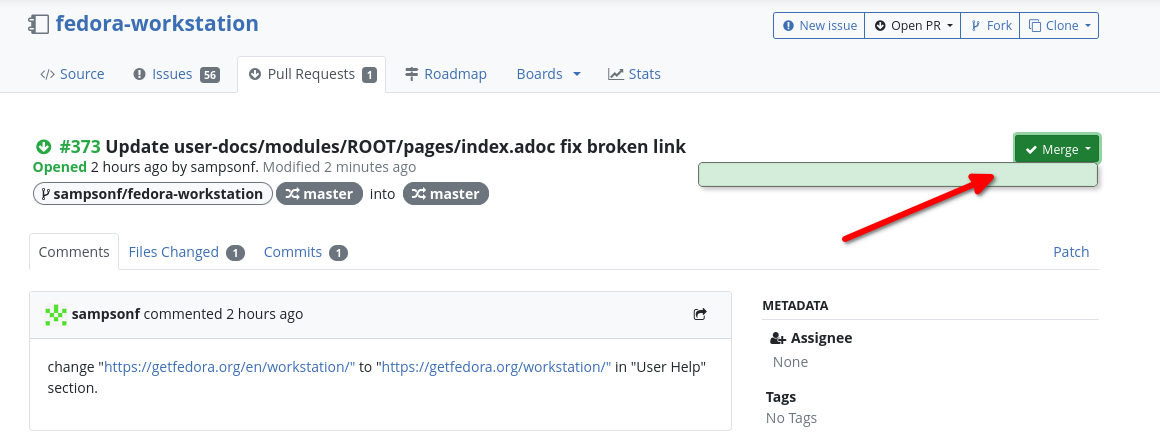Viewport: 1160px width, 442px height.
Task: Click the New issue button
Action: coord(819,26)
